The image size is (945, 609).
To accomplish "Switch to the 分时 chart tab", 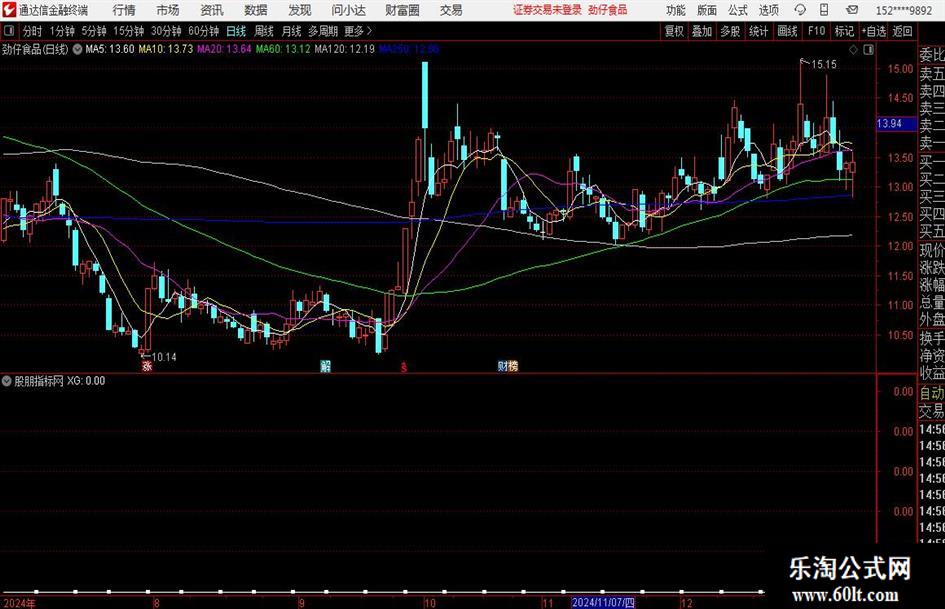I will tap(32, 31).
